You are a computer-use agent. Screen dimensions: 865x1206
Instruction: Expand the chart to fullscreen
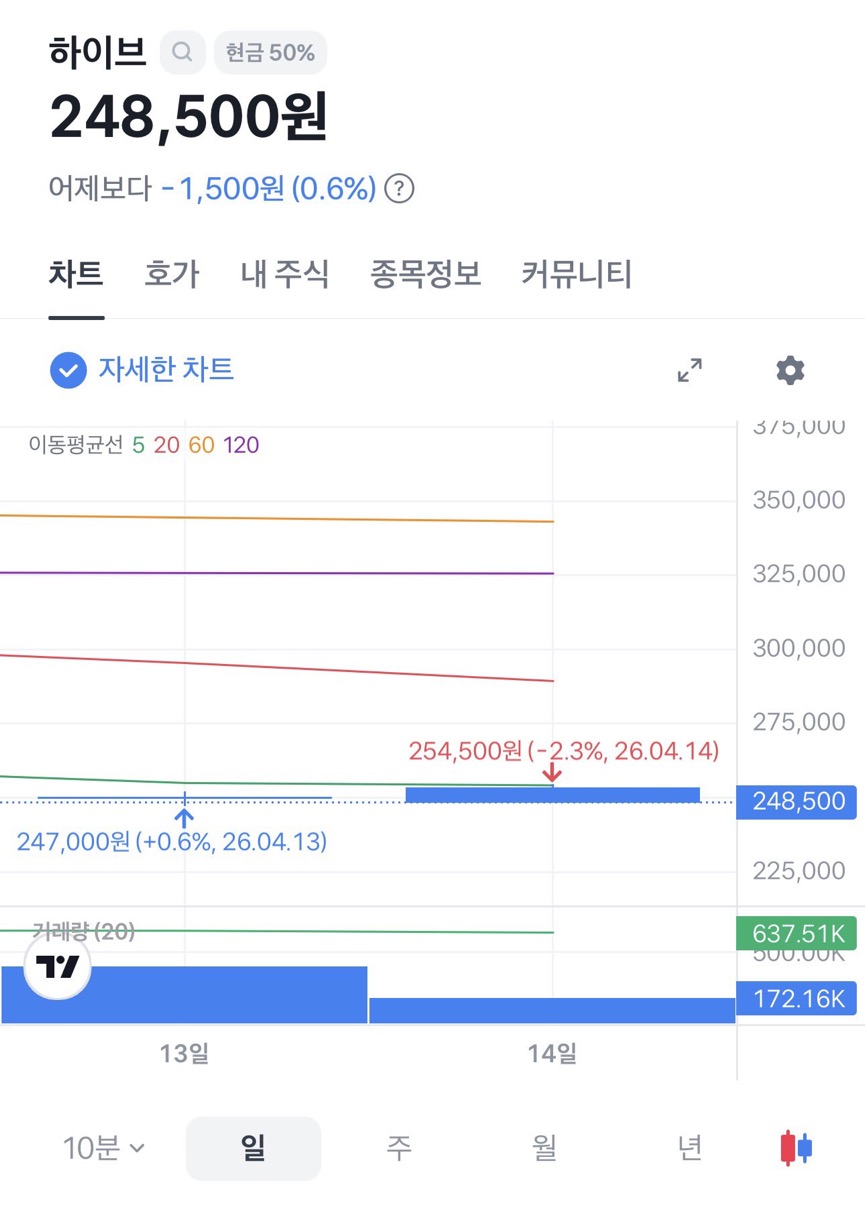click(689, 370)
